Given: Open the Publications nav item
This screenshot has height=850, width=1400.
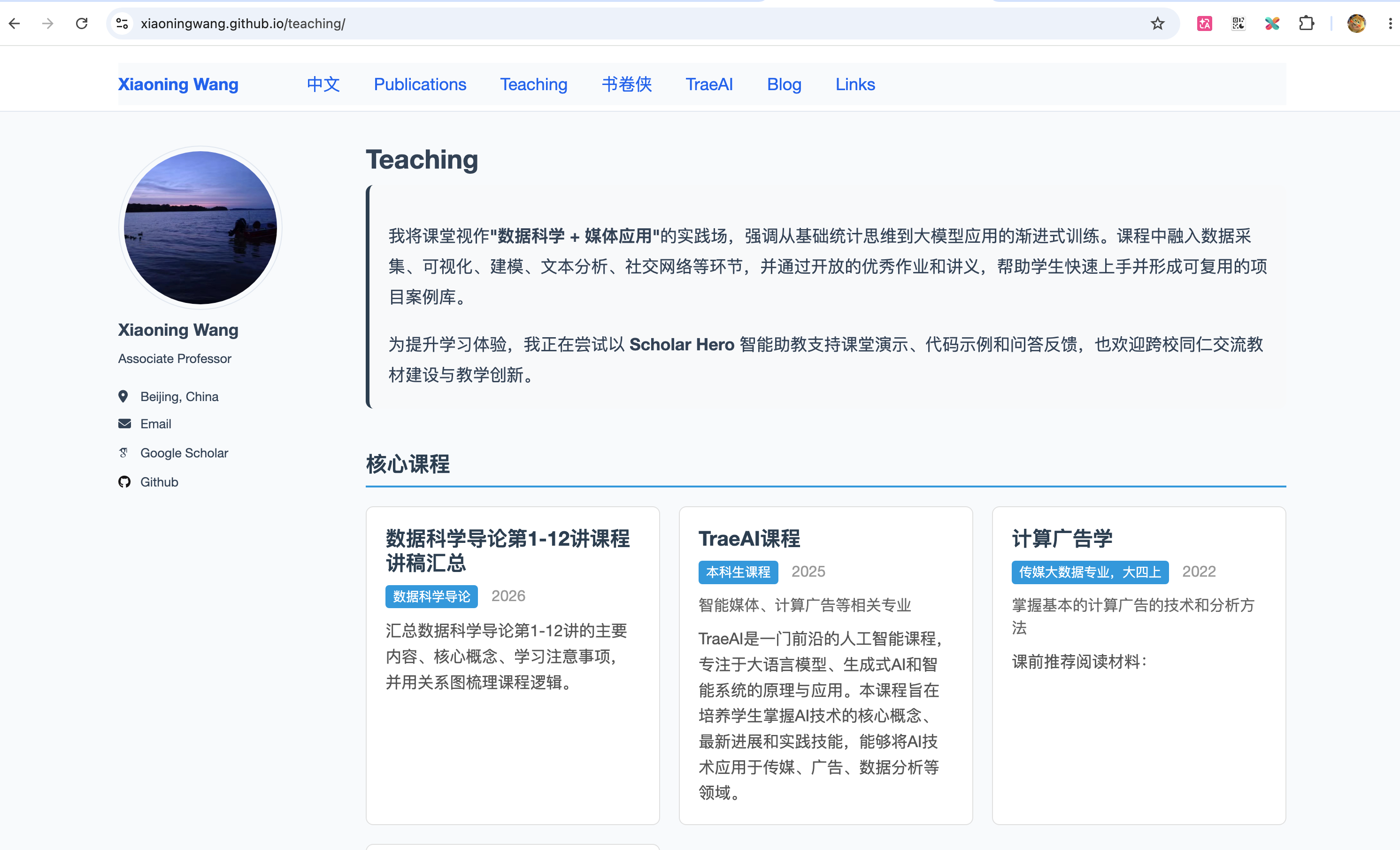Looking at the screenshot, I should [420, 84].
